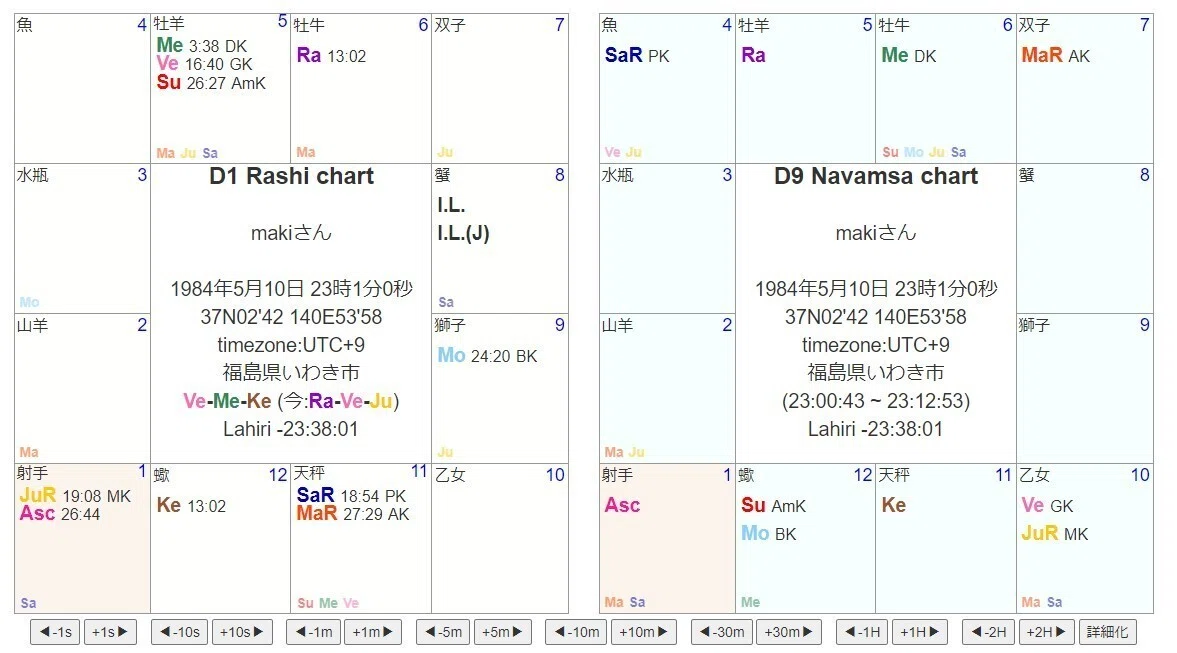
Task: Click Asc 26:44 in D1 Sagittarius house
Action: [59, 514]
